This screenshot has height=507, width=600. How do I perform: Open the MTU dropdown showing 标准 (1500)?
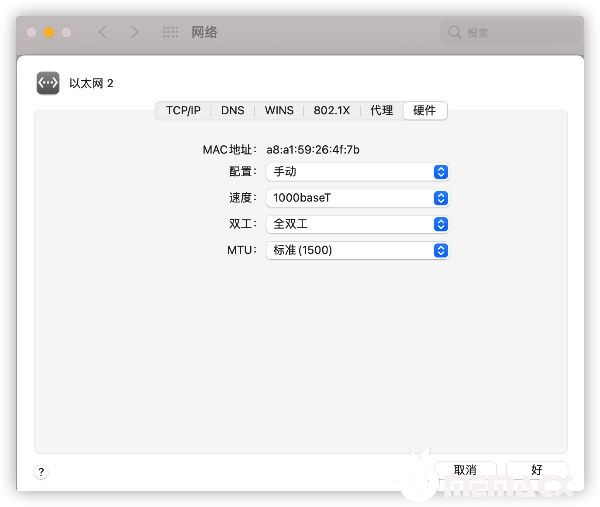click(358, 250)
